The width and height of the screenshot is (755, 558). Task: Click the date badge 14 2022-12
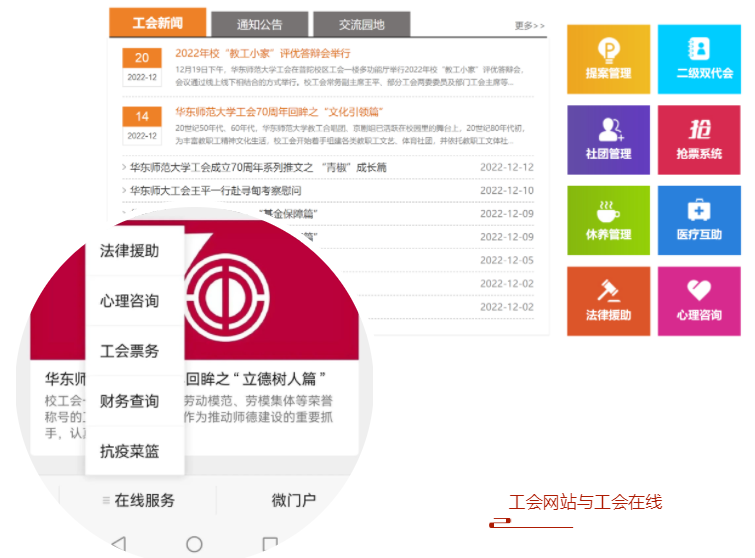click(x=142, y=126)
